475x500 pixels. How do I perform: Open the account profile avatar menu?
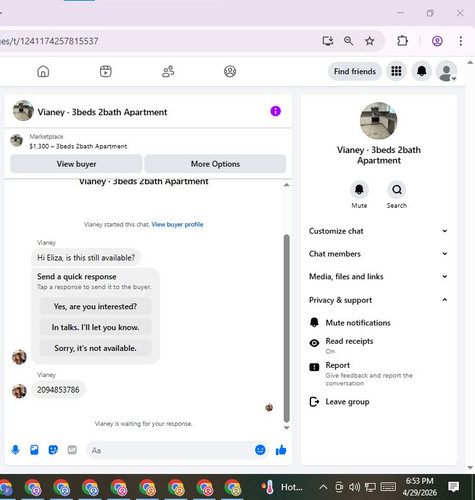pyautogui.click(x=446, y=71)
